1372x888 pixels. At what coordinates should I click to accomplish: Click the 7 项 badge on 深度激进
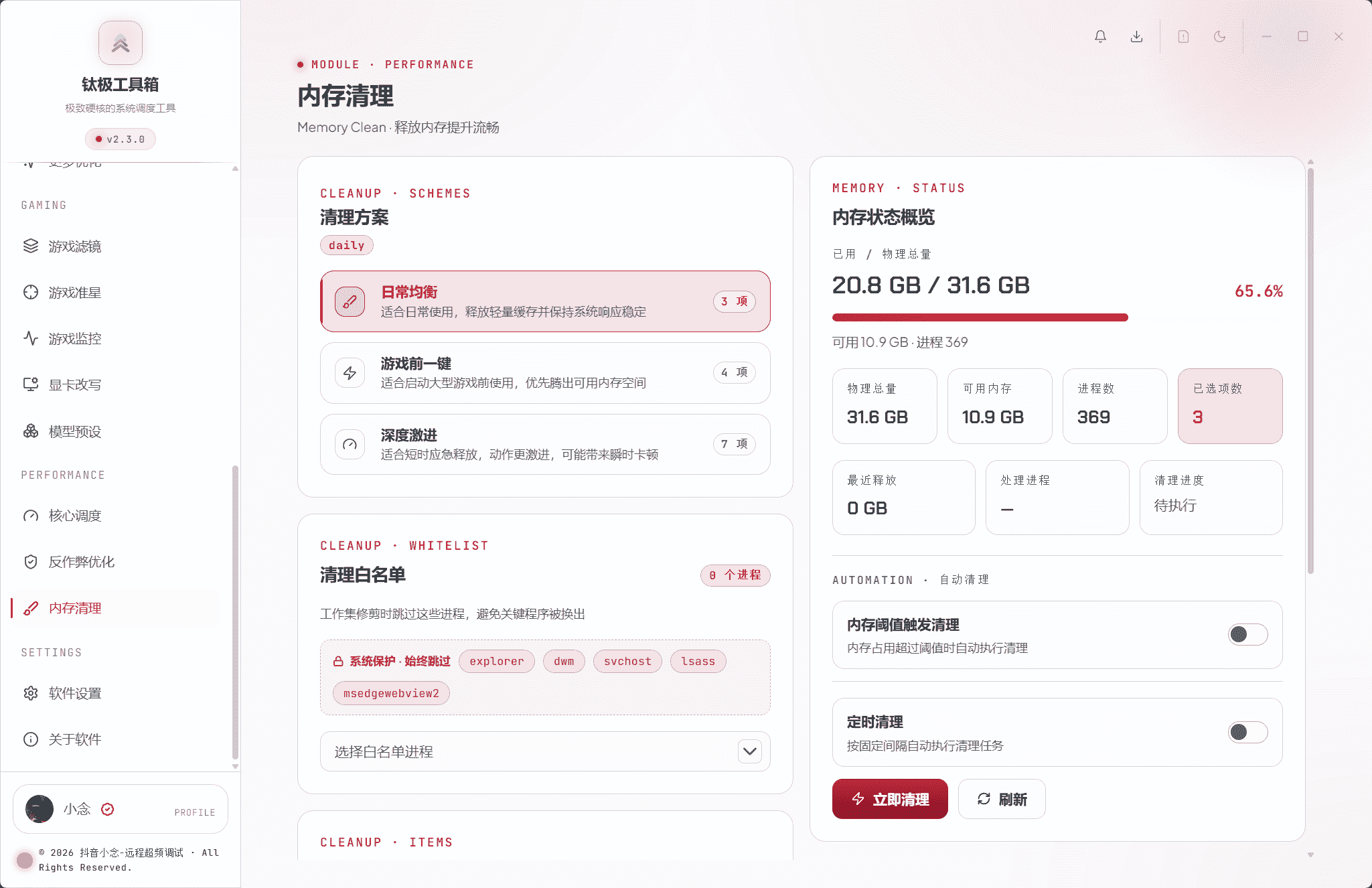pos(735,444)
